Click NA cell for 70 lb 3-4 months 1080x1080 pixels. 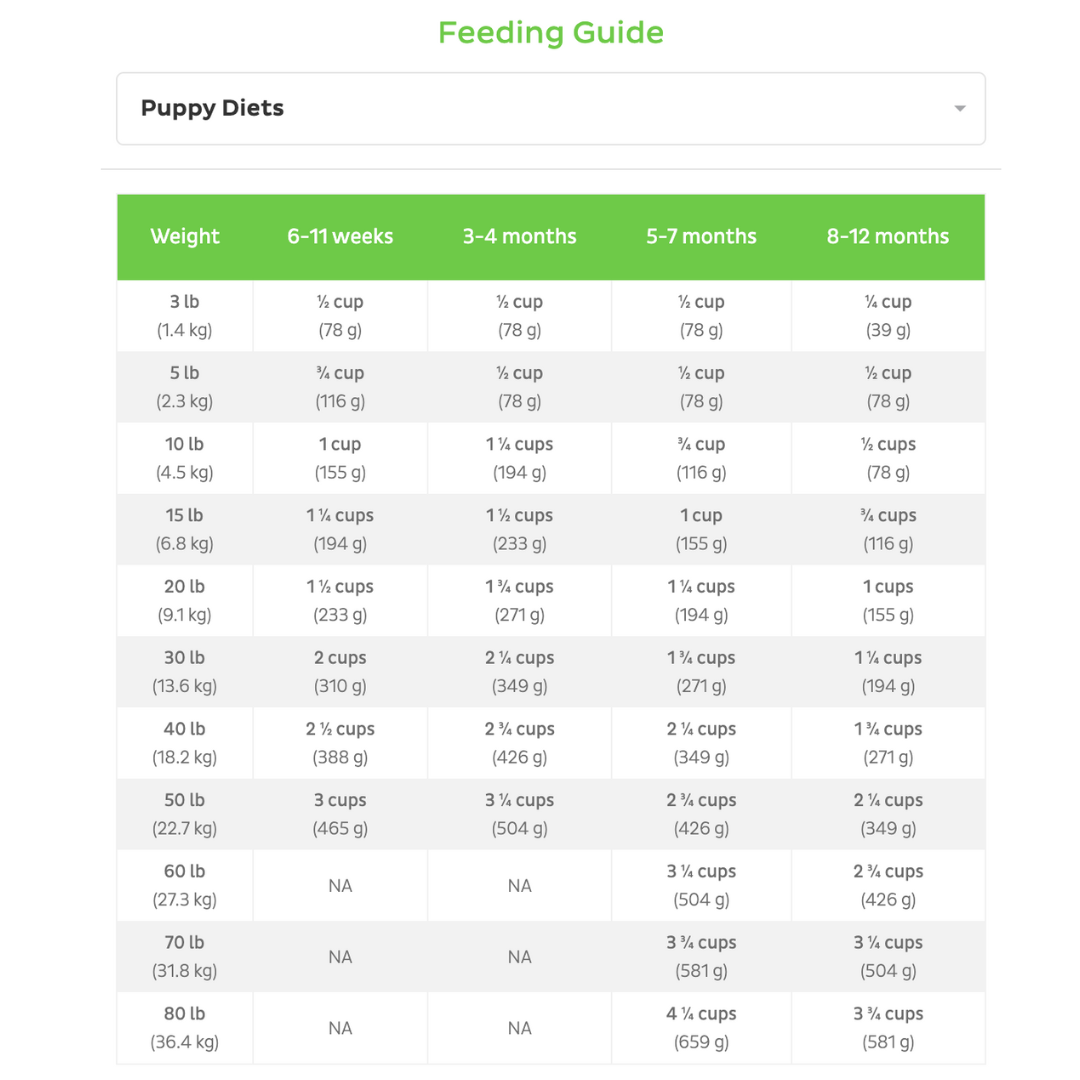519,957
